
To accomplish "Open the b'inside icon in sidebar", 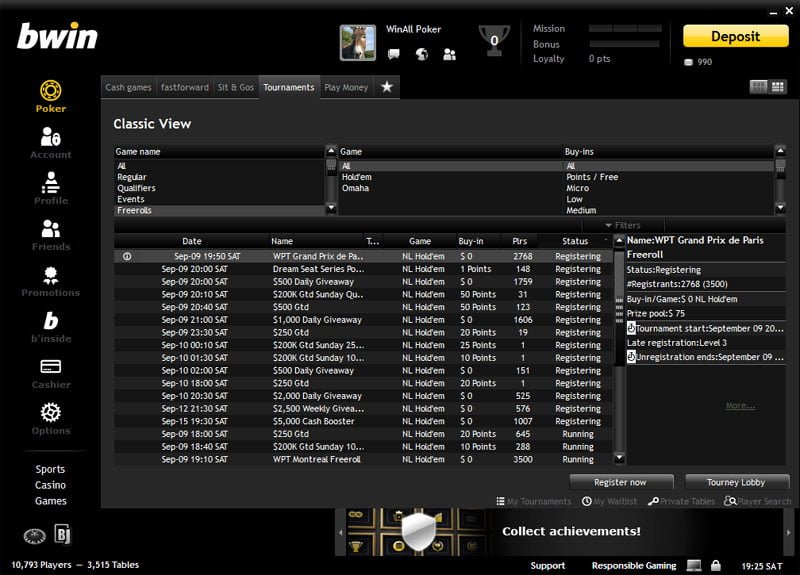I will coord(51,321).
